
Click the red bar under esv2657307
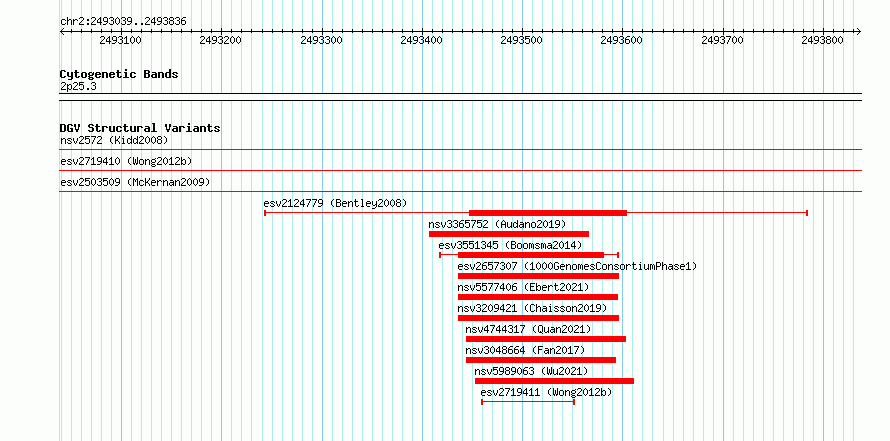pos(538,276)
